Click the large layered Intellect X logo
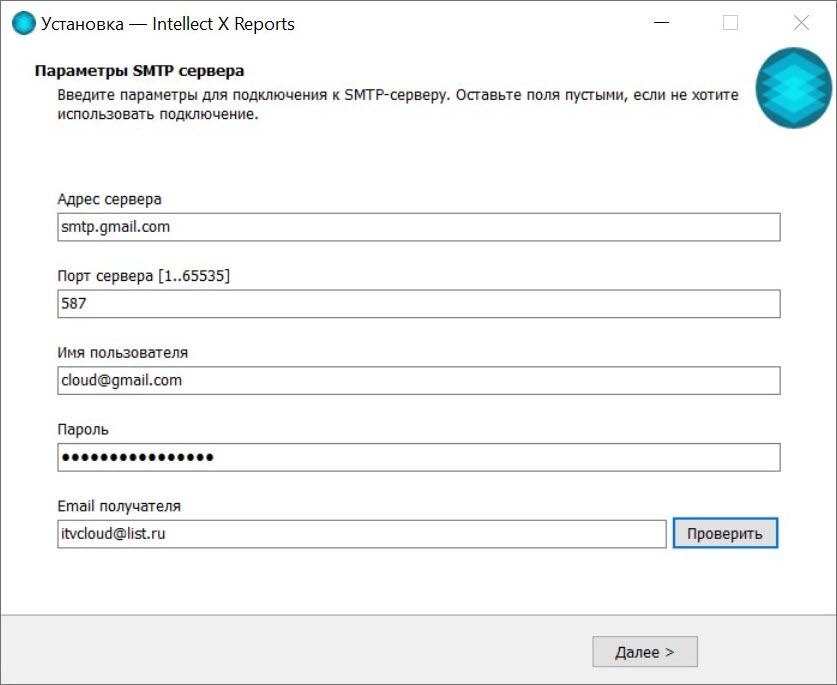Viewport: 837px width, 685px height. (x=793, y=88)
